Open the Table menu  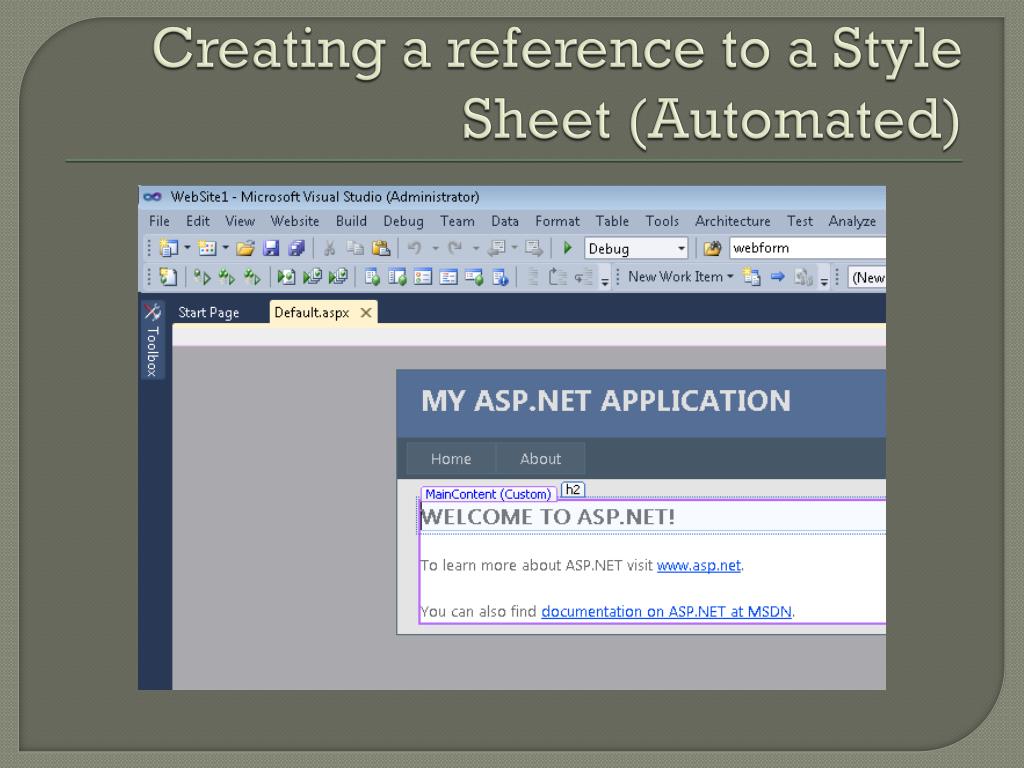click(612, 221)
